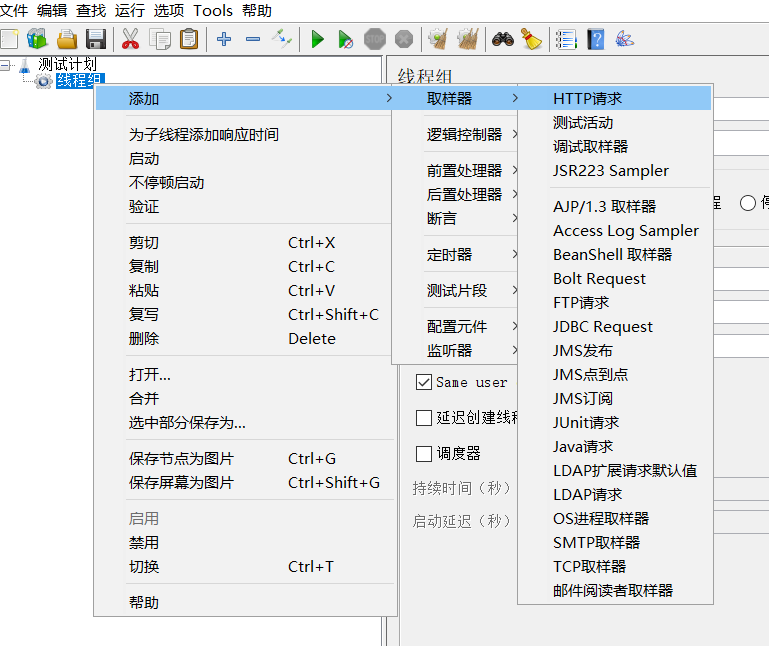The height and width of the screenshot is (646, 769).
Task: Click the Save disk icon in toolbar
Action: pyautogui.click(x=96, y=39)
